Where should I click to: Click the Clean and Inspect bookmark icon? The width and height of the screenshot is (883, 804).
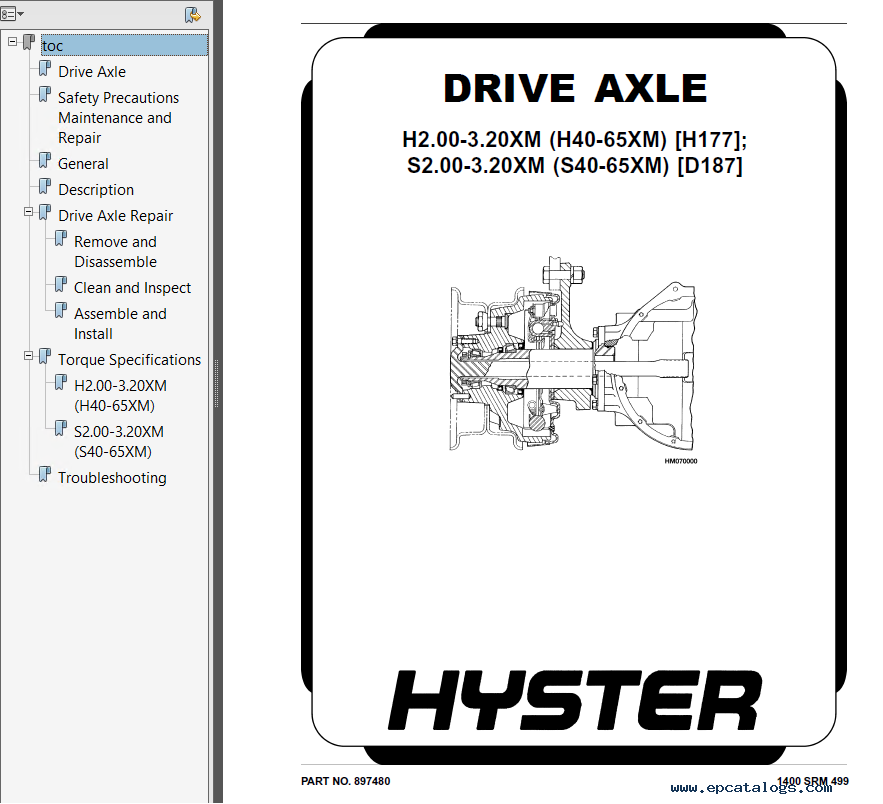pos(60,285)
